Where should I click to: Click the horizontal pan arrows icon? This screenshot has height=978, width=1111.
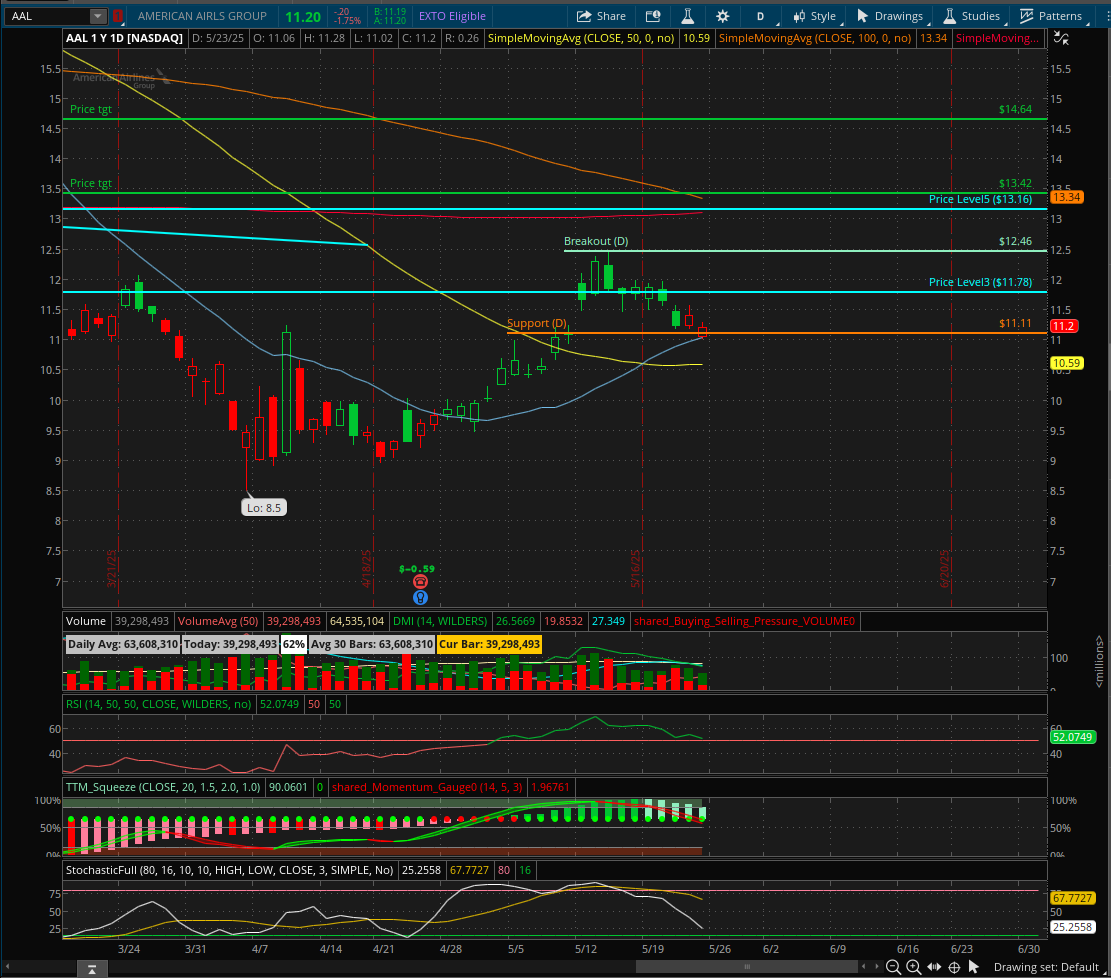[x=934, y=967]
